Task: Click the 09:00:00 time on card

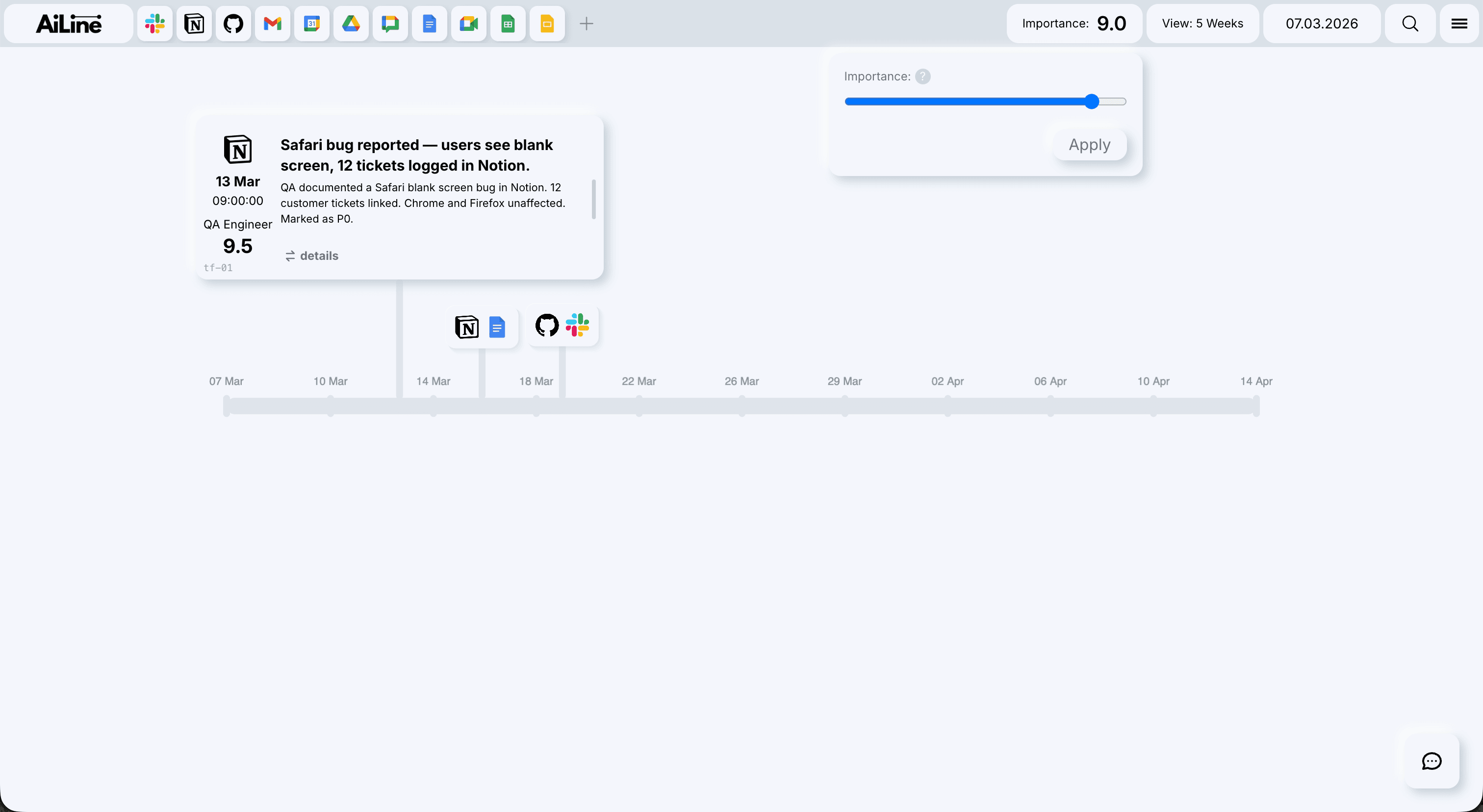Action: click(x=238, y=201)
